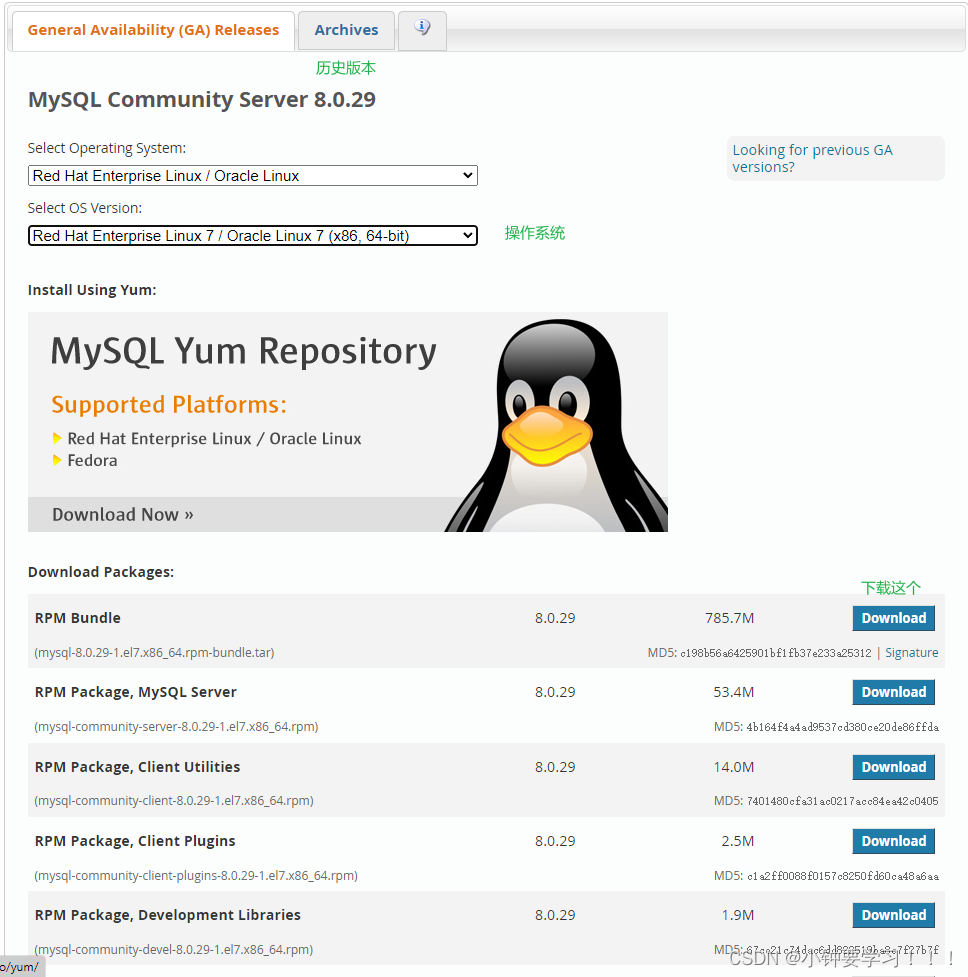Click the Tux penguin image
This screenshot has height=977, width=968.
pyautogui.click(x=556, y=426)
